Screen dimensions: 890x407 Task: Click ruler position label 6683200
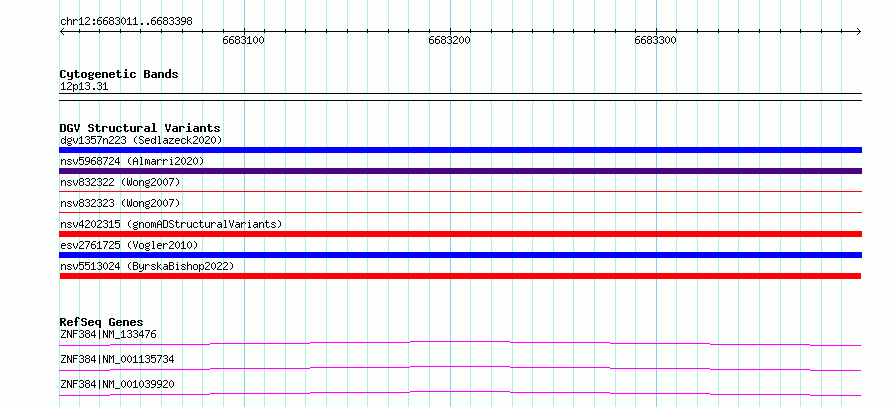(x=450, y=41)
